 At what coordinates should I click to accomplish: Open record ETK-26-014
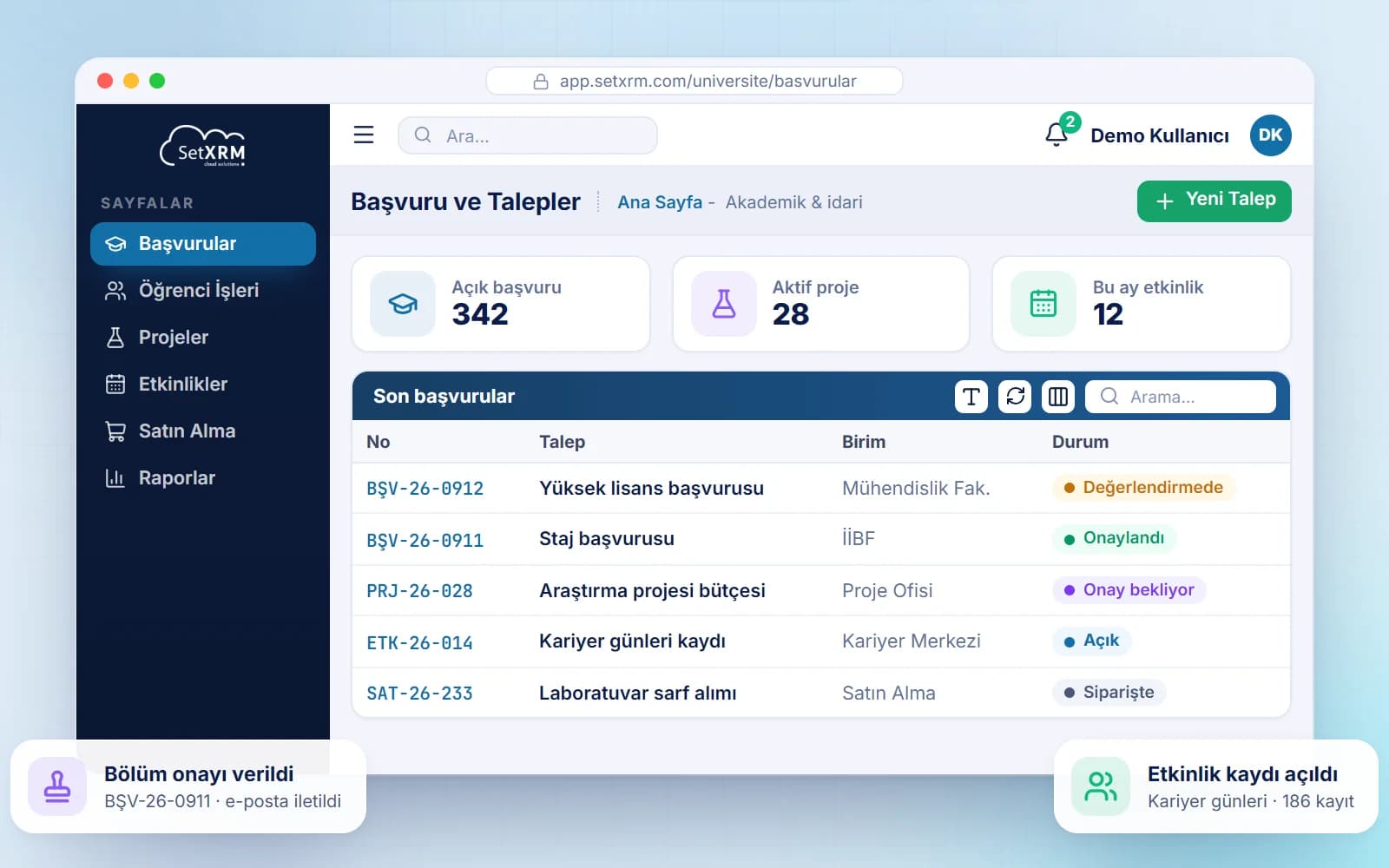point(420,642)
